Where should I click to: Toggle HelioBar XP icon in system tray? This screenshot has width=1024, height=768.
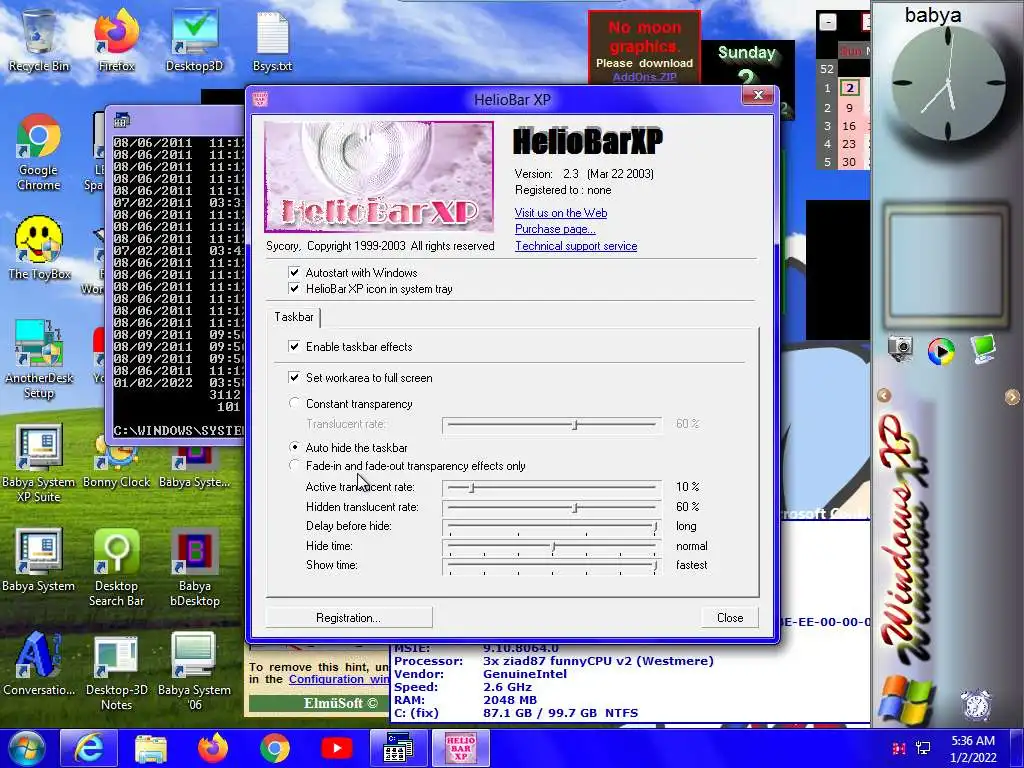(x=294, y=289)
